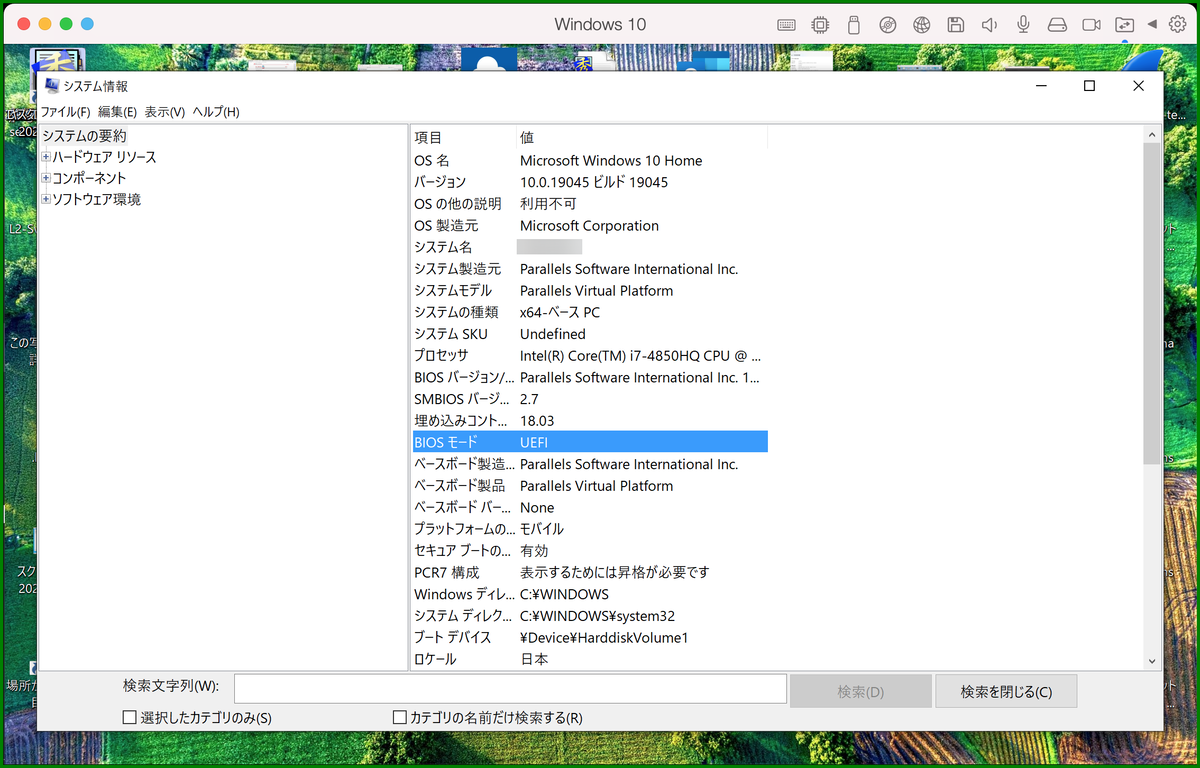Click the 検索(D) button
Viewport: 1200px width, 768px height.
860,691
